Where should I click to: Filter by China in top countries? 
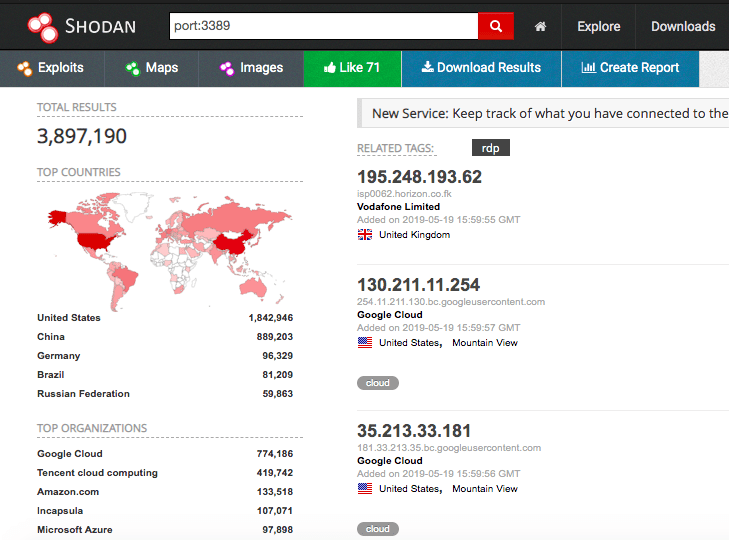coord(51,337)
